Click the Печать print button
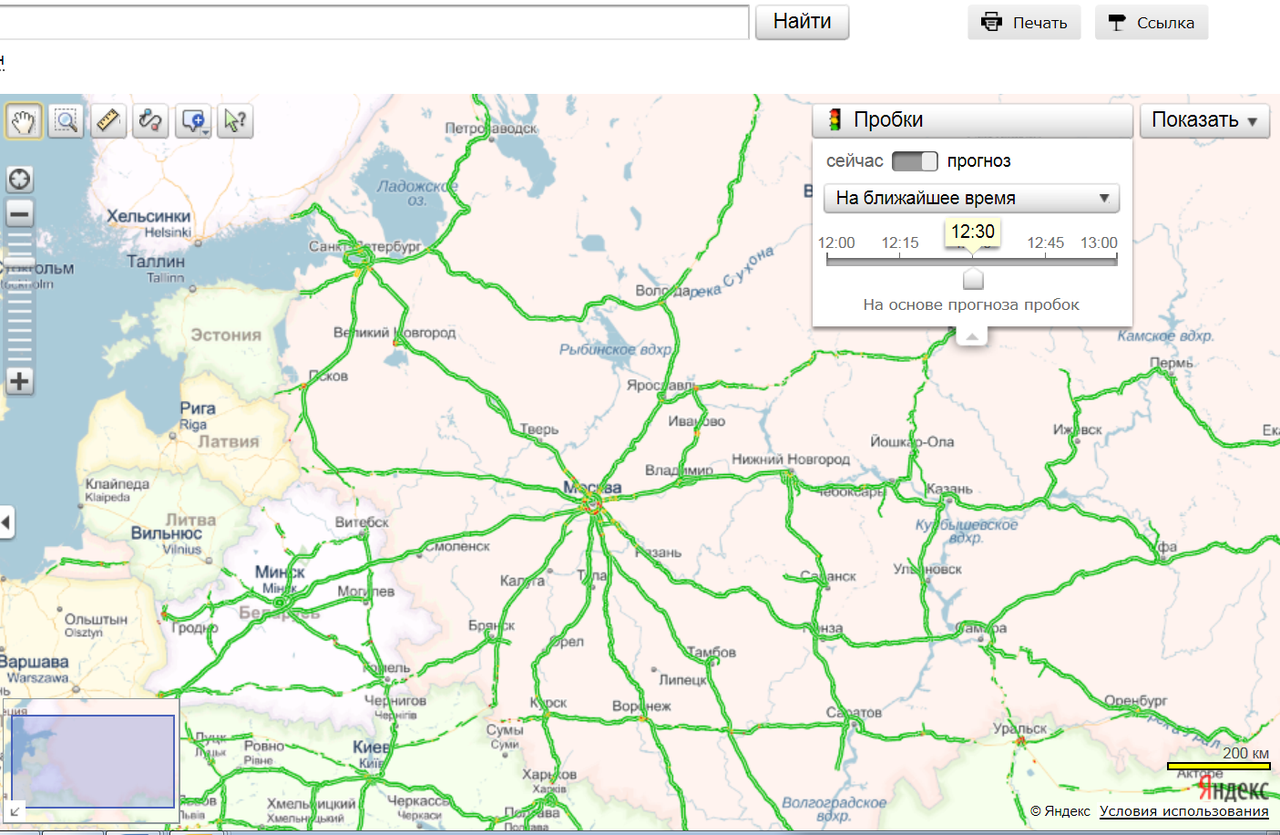This screenshot has width=1280, height=835. [x=1024, y=23]
